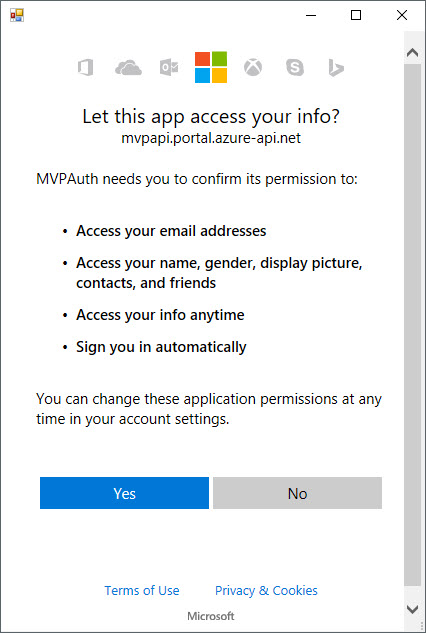Open the Privacy & Cookies link
The width and height of the screenshot is (426, 633).
coord(266,590)
